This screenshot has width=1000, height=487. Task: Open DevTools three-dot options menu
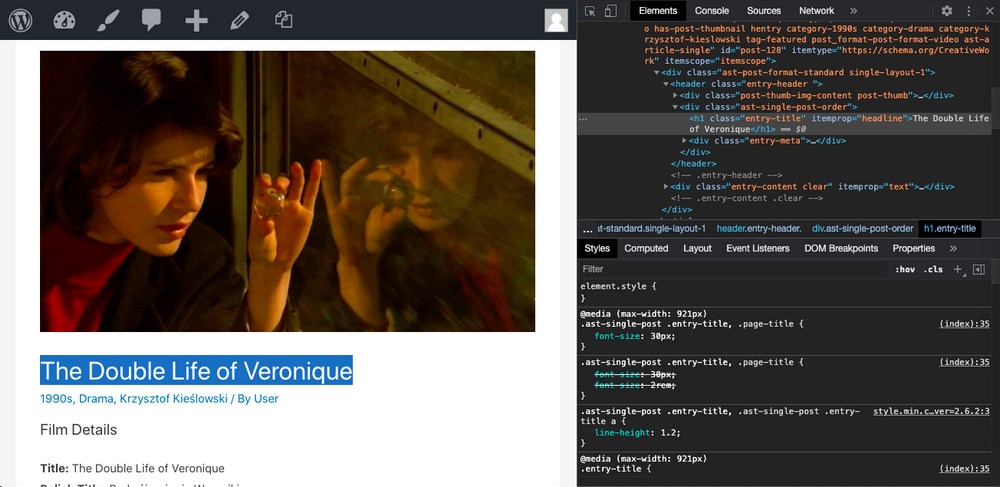pos(969,11)
